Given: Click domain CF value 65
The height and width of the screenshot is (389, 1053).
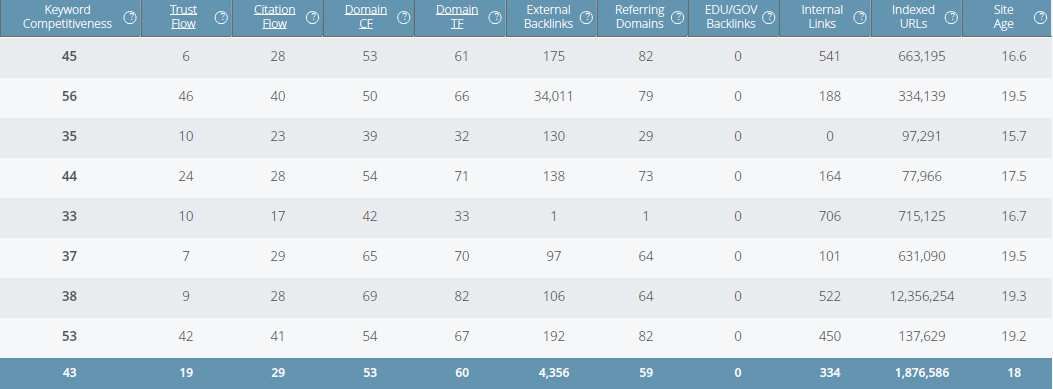Looking at the screenshot, I should [370, 256].
